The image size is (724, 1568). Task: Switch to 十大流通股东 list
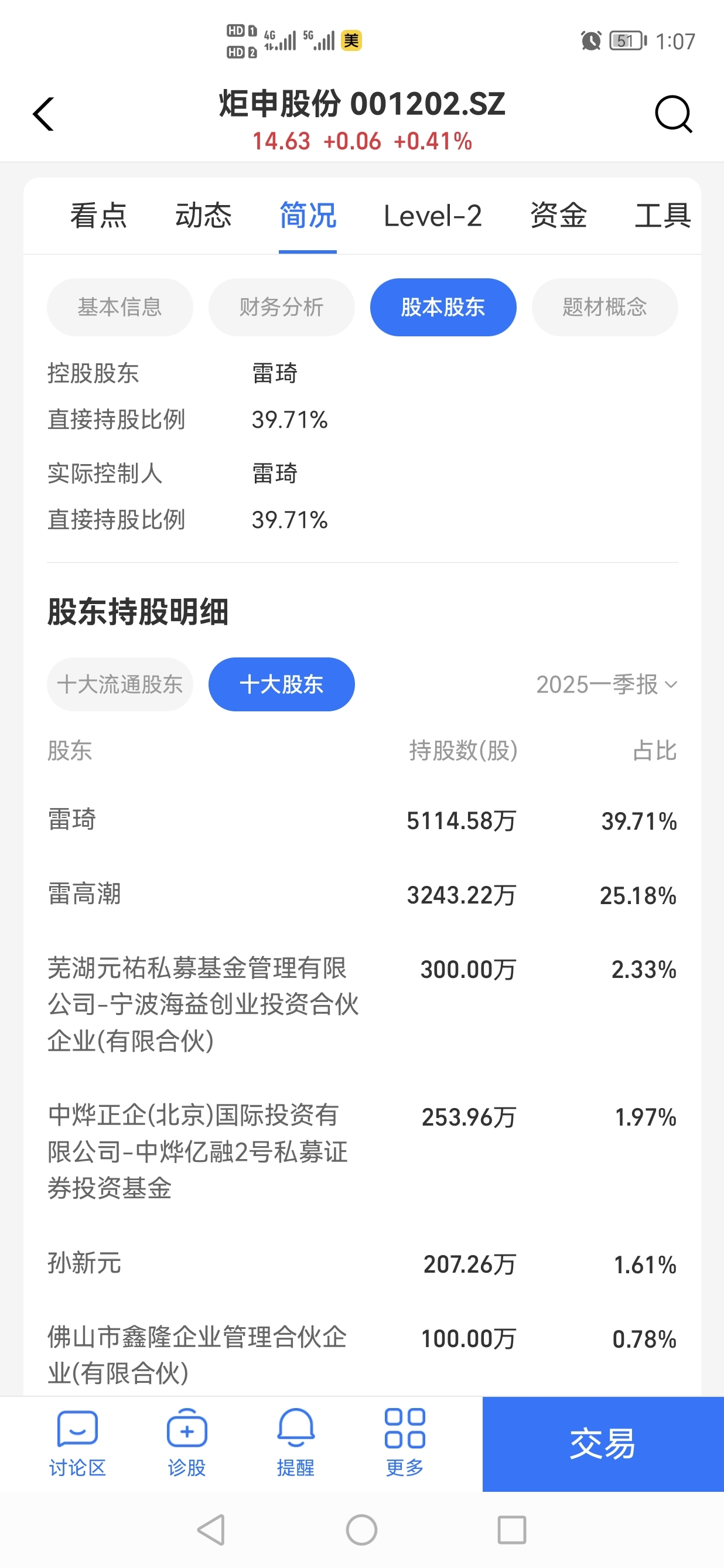pos(120,684)
